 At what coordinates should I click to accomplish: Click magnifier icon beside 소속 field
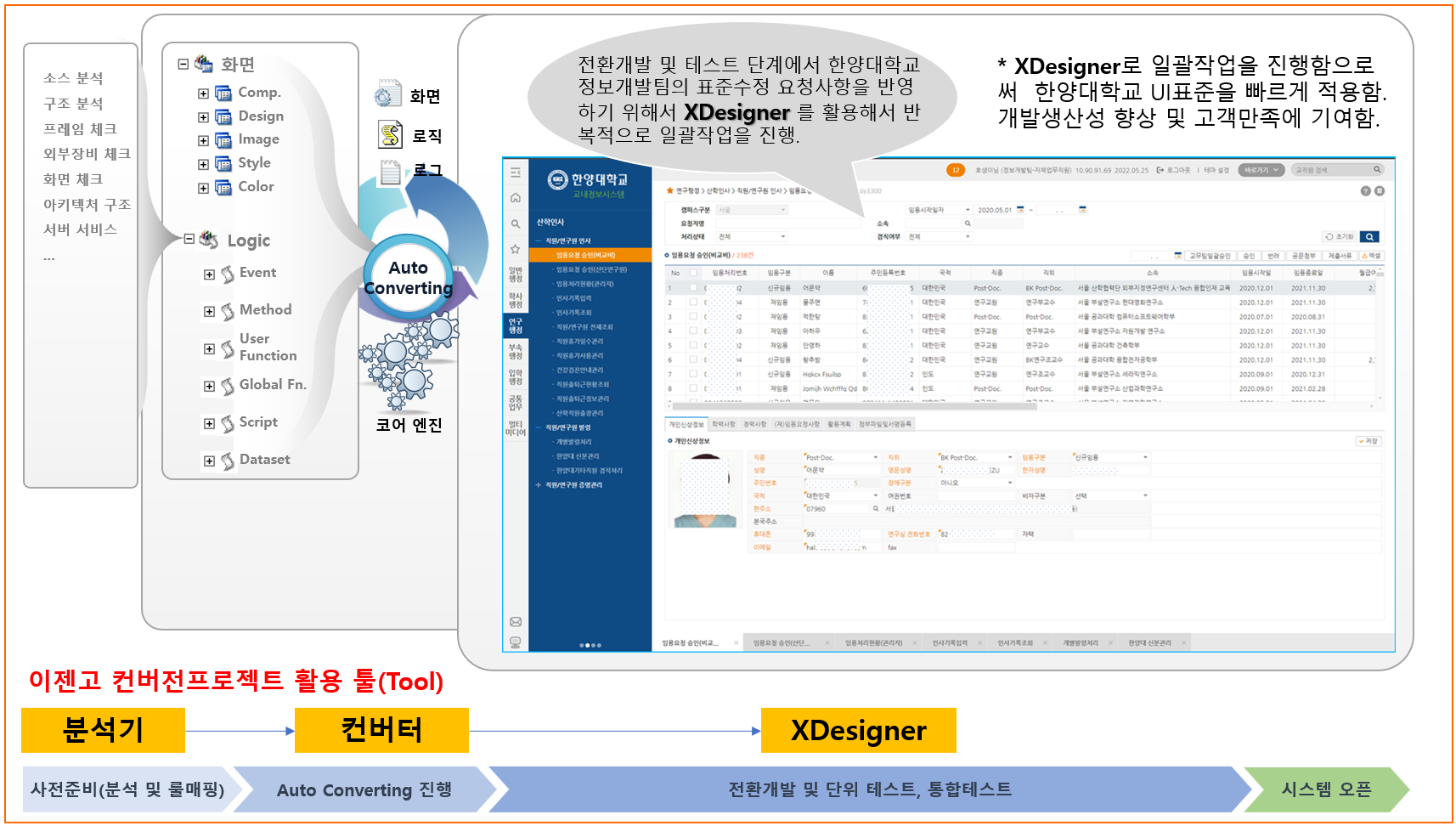[967, 223]
